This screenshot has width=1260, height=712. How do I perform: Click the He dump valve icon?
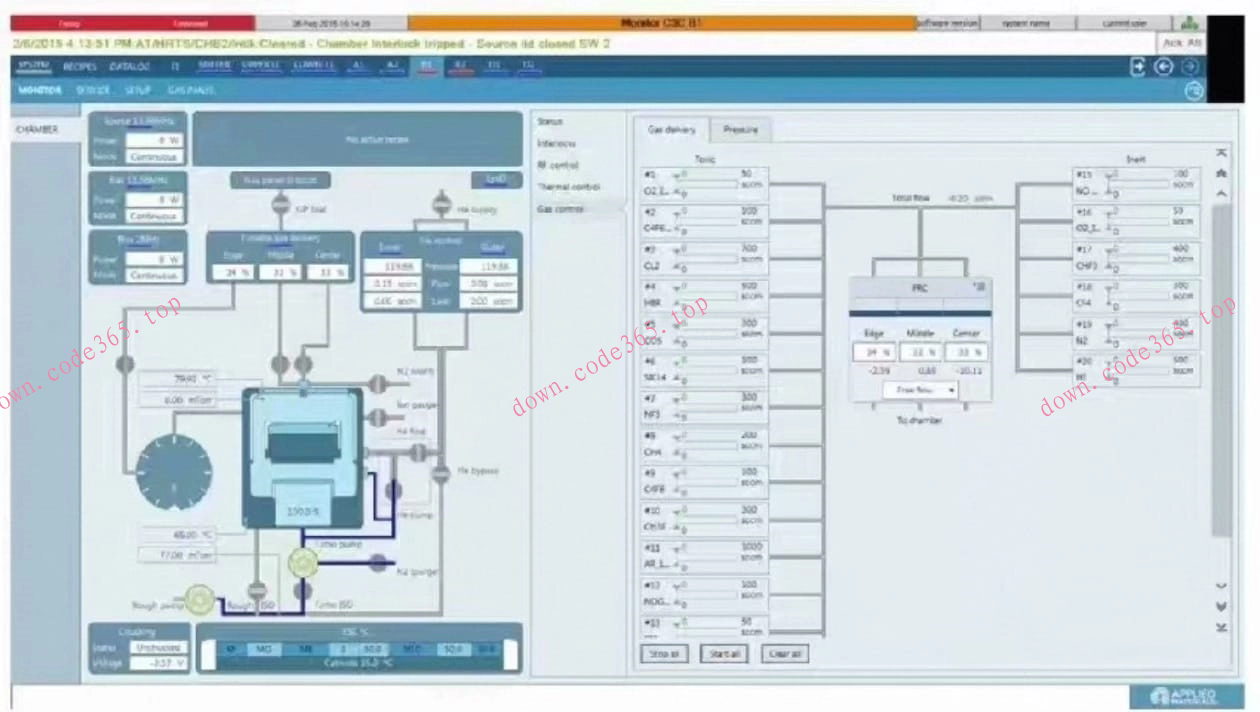[x=393, y=490]
